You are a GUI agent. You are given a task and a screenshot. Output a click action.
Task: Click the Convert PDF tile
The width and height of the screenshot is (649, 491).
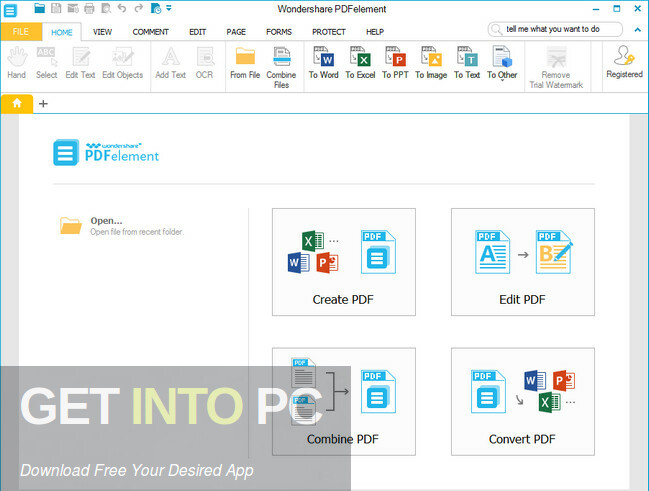pyautogui.click(x=523, y=402)
